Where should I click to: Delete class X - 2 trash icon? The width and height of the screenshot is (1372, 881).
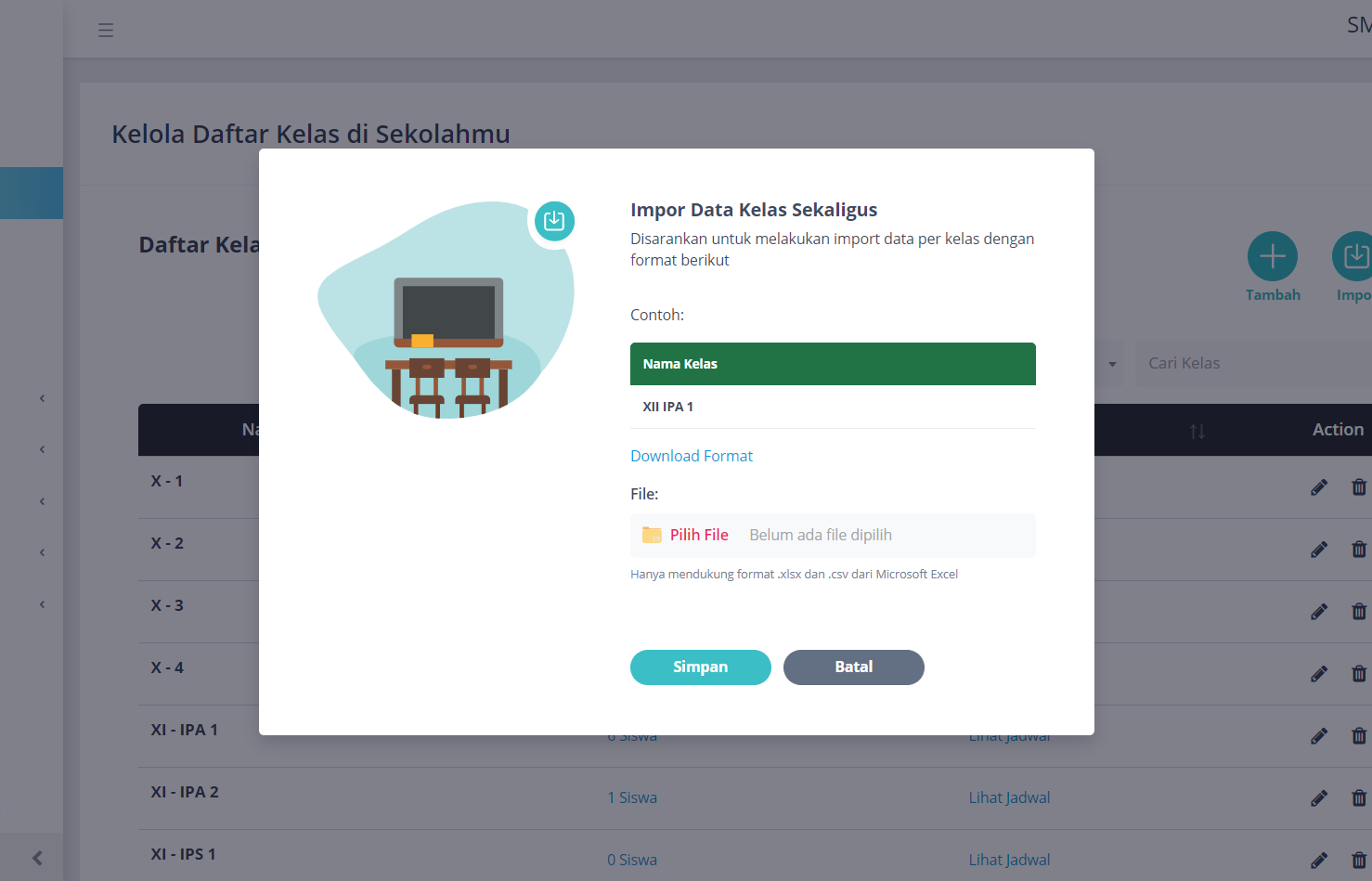pos(1358,550)
